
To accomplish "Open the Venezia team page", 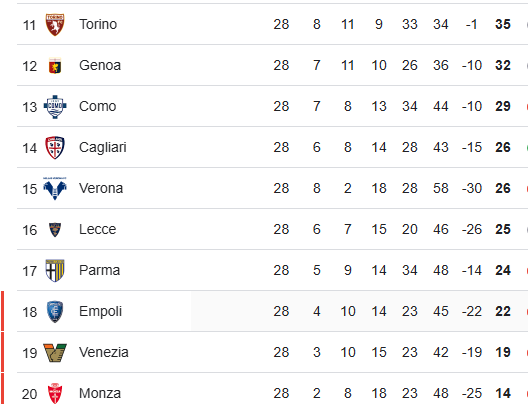I will tap(104, 352).
